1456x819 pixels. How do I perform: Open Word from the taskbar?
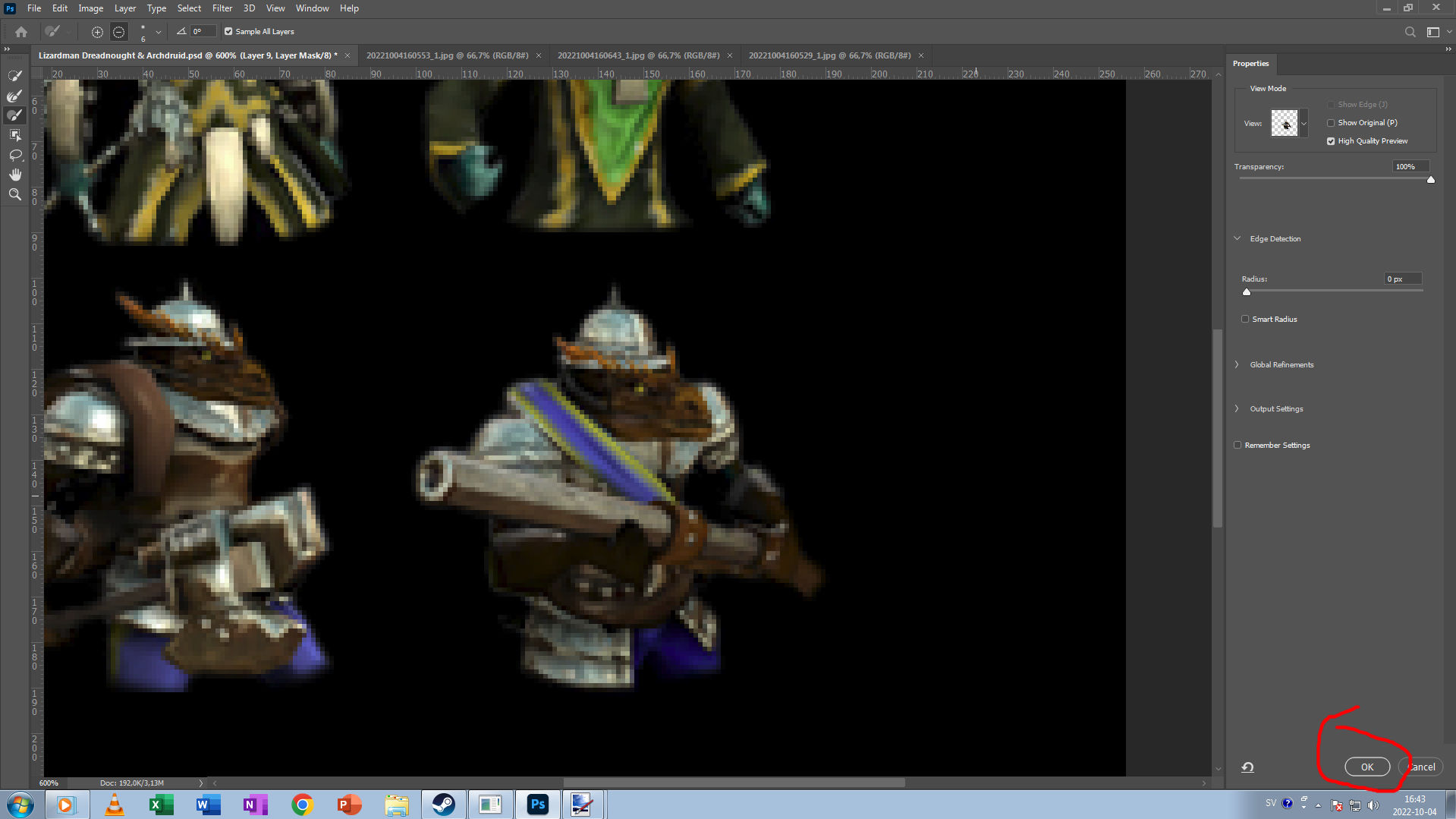click(x=208, y=805)
